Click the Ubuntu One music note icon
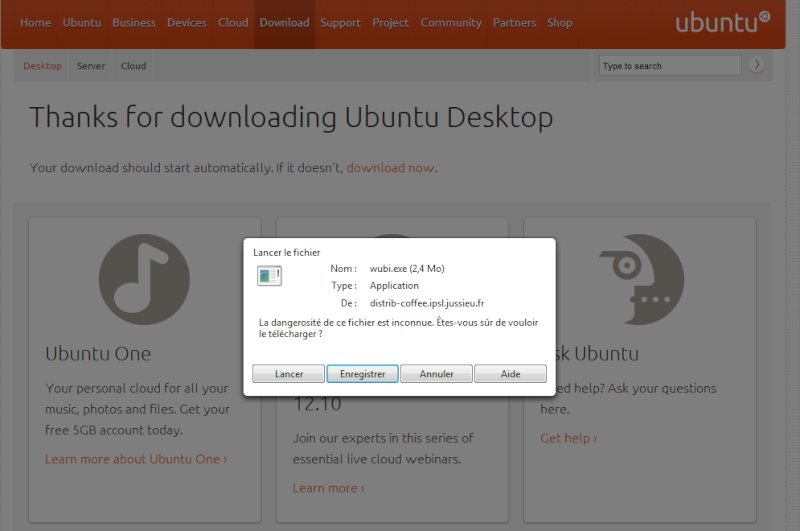Image resolution: width=800 pixels, height=531 pixels. click(x=144, y=280)
